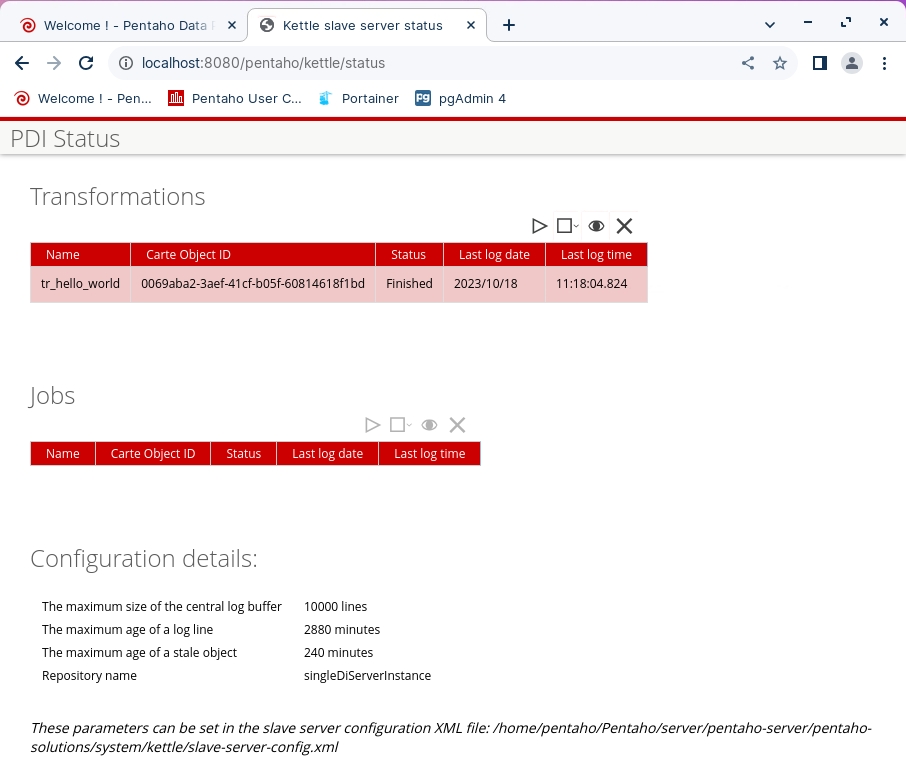Click the Transformations Name column header
The image size is (906, 775).
pos(80,255)
